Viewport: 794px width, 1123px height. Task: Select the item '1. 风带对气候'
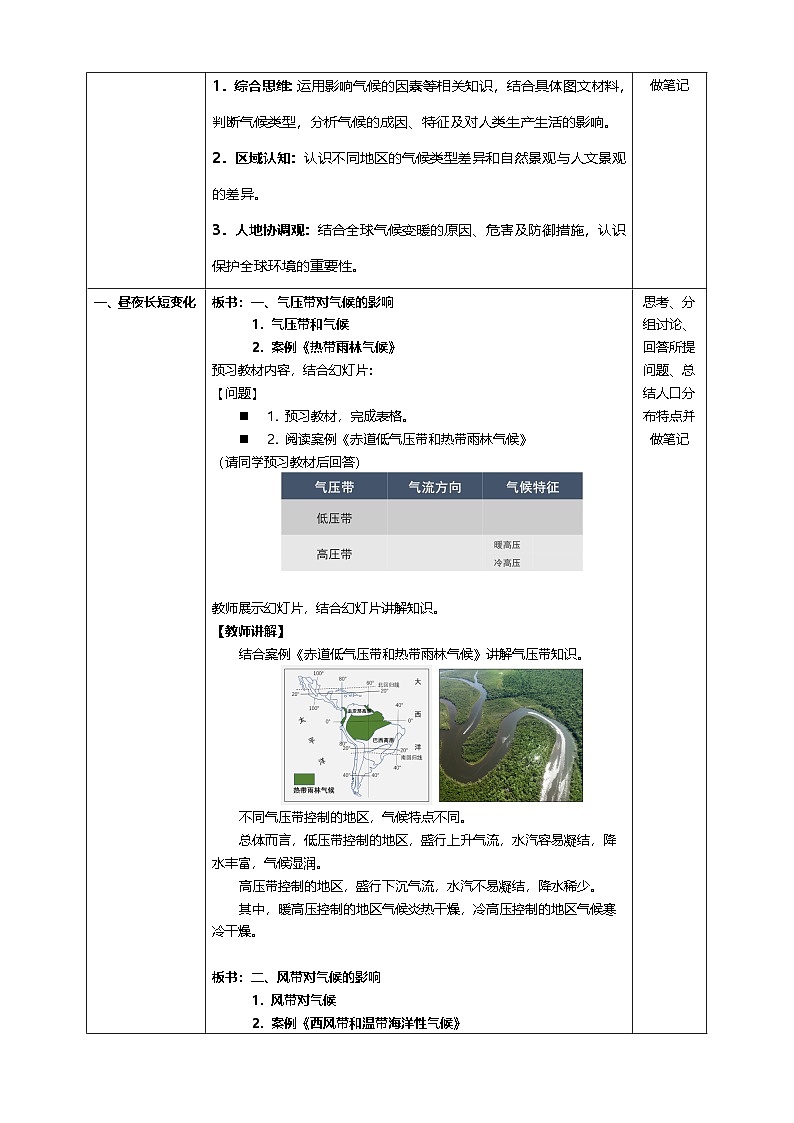click(x=294, y=1000)
